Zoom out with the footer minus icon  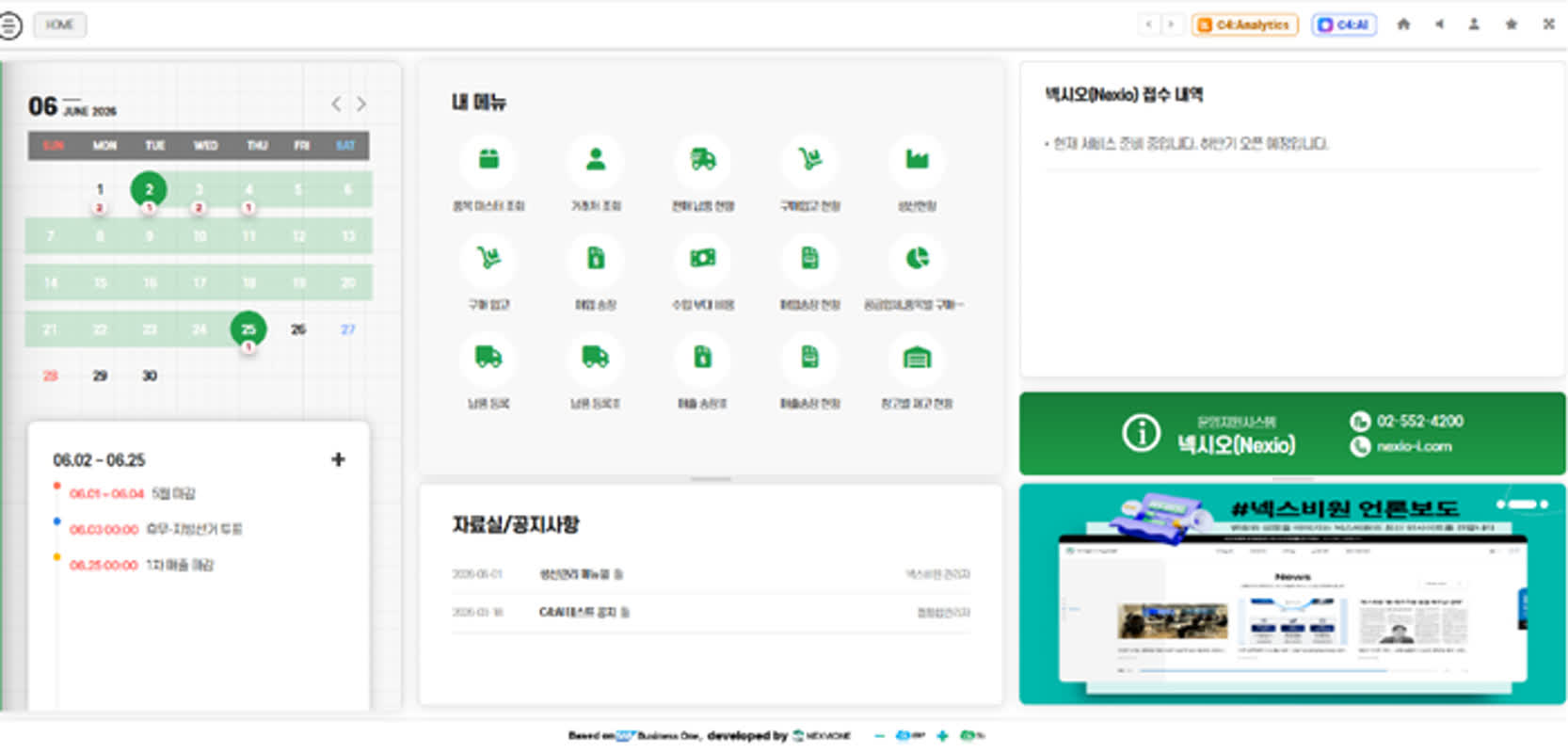click(x=880, y=736)
